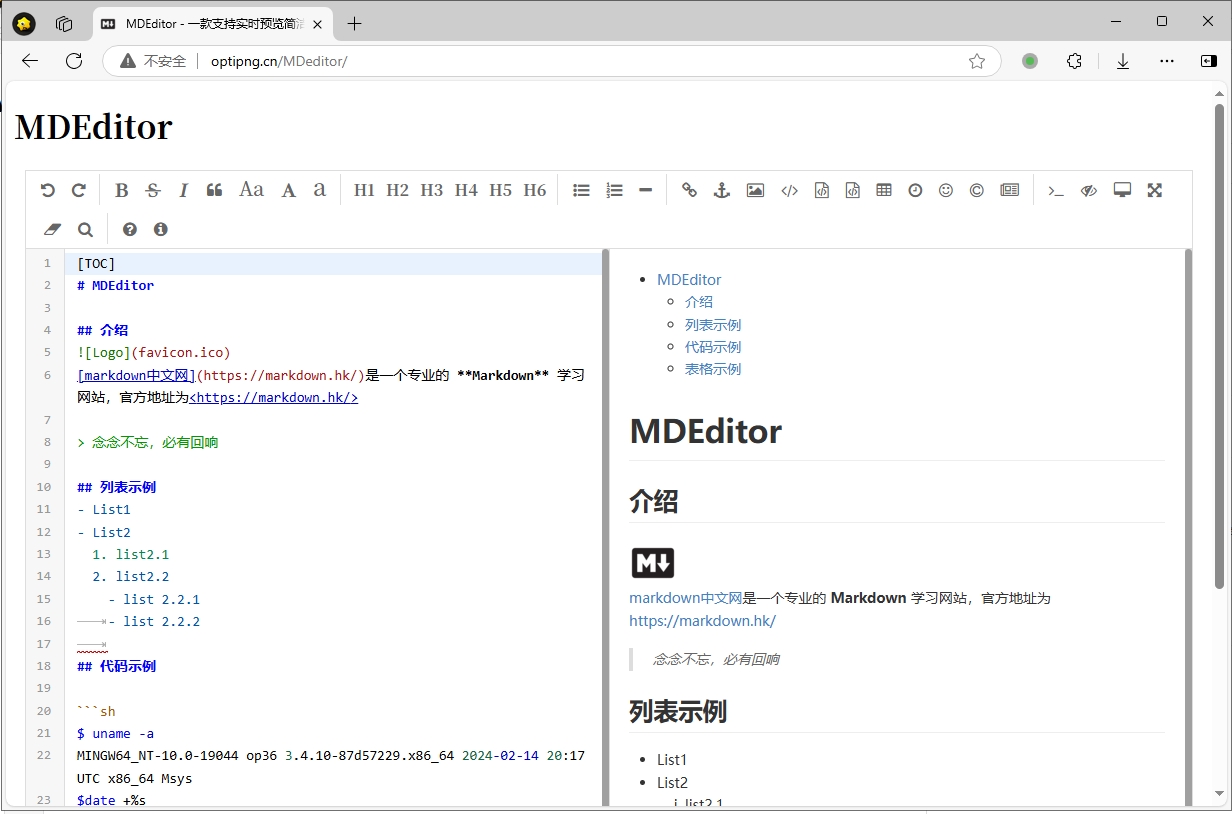Image resolution: width=1232 pixels, height=814 pixels.
Task: Enter fullscreen mode with the expand icon
Action: [1155, 190]
